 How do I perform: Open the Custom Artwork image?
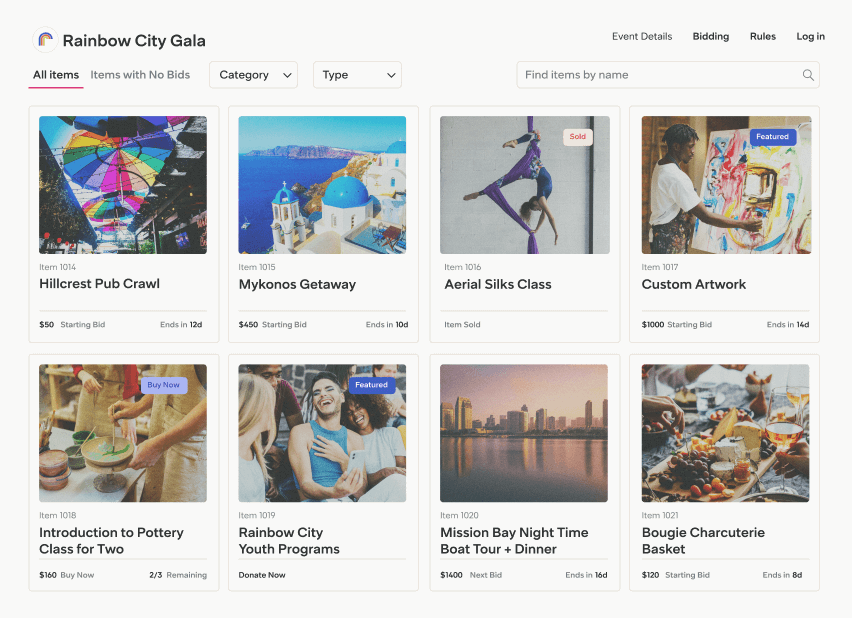(726, 185)
